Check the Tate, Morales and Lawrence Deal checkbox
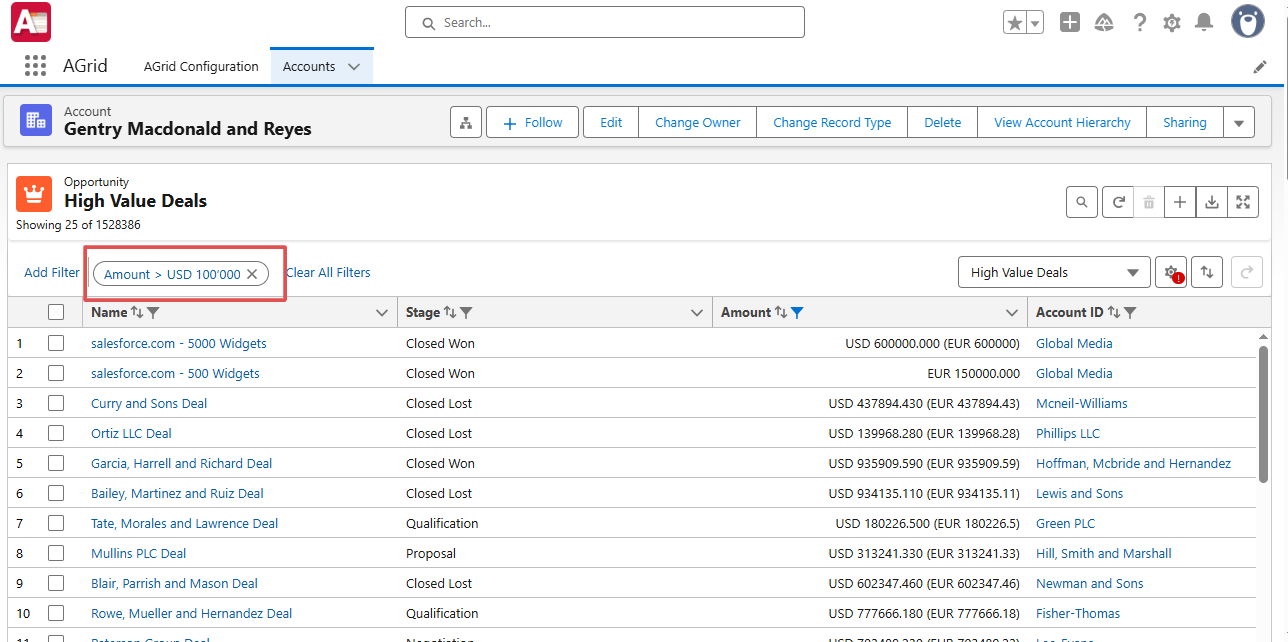Screen dimensions: 1288x642 tap(56, 523)
